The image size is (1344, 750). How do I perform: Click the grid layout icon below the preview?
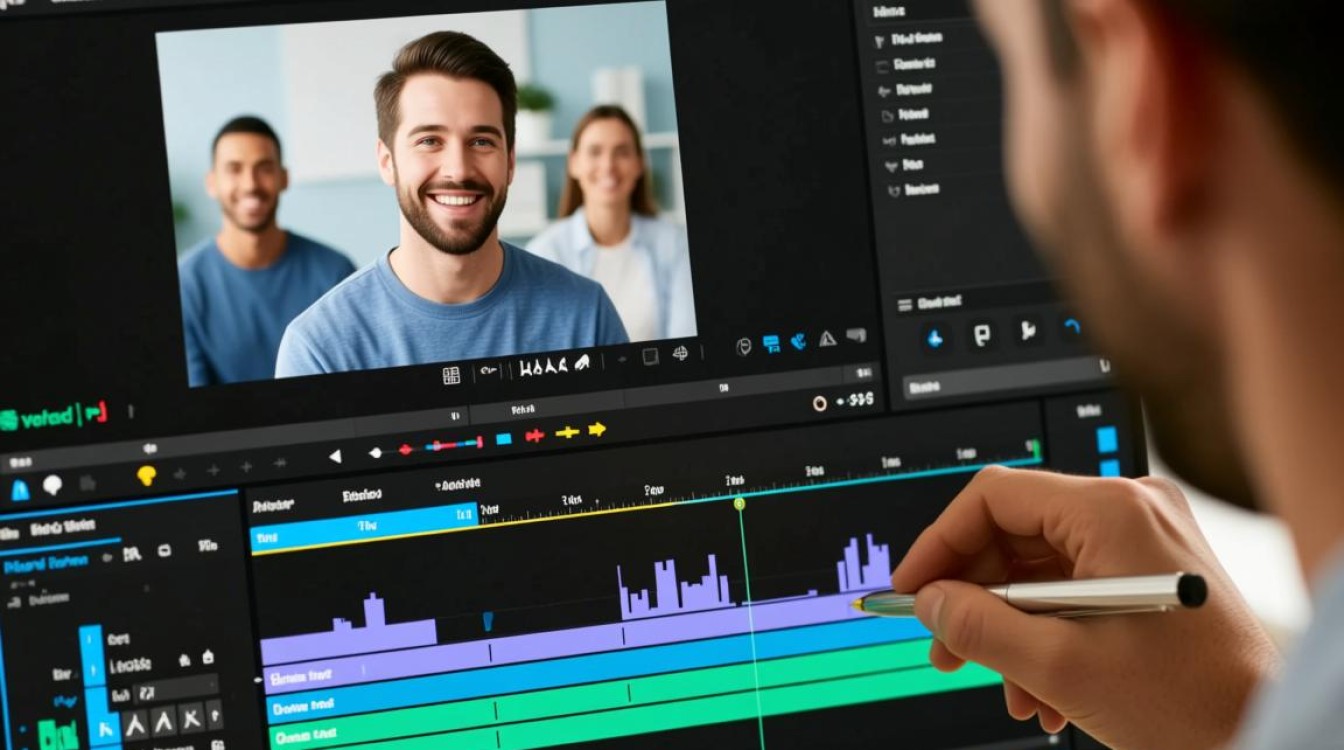click(451, 375)
